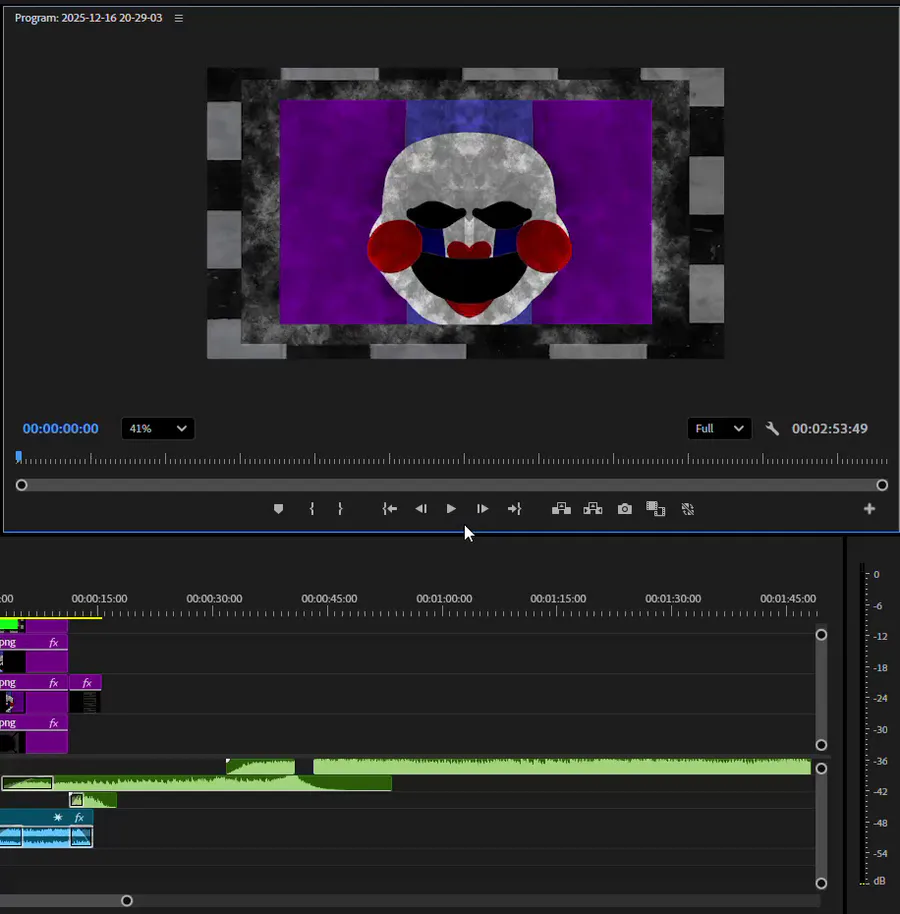Play the sequence in the Program monitor
The image size is (900, 914).
pyautogui.click(x=451, y=509)
